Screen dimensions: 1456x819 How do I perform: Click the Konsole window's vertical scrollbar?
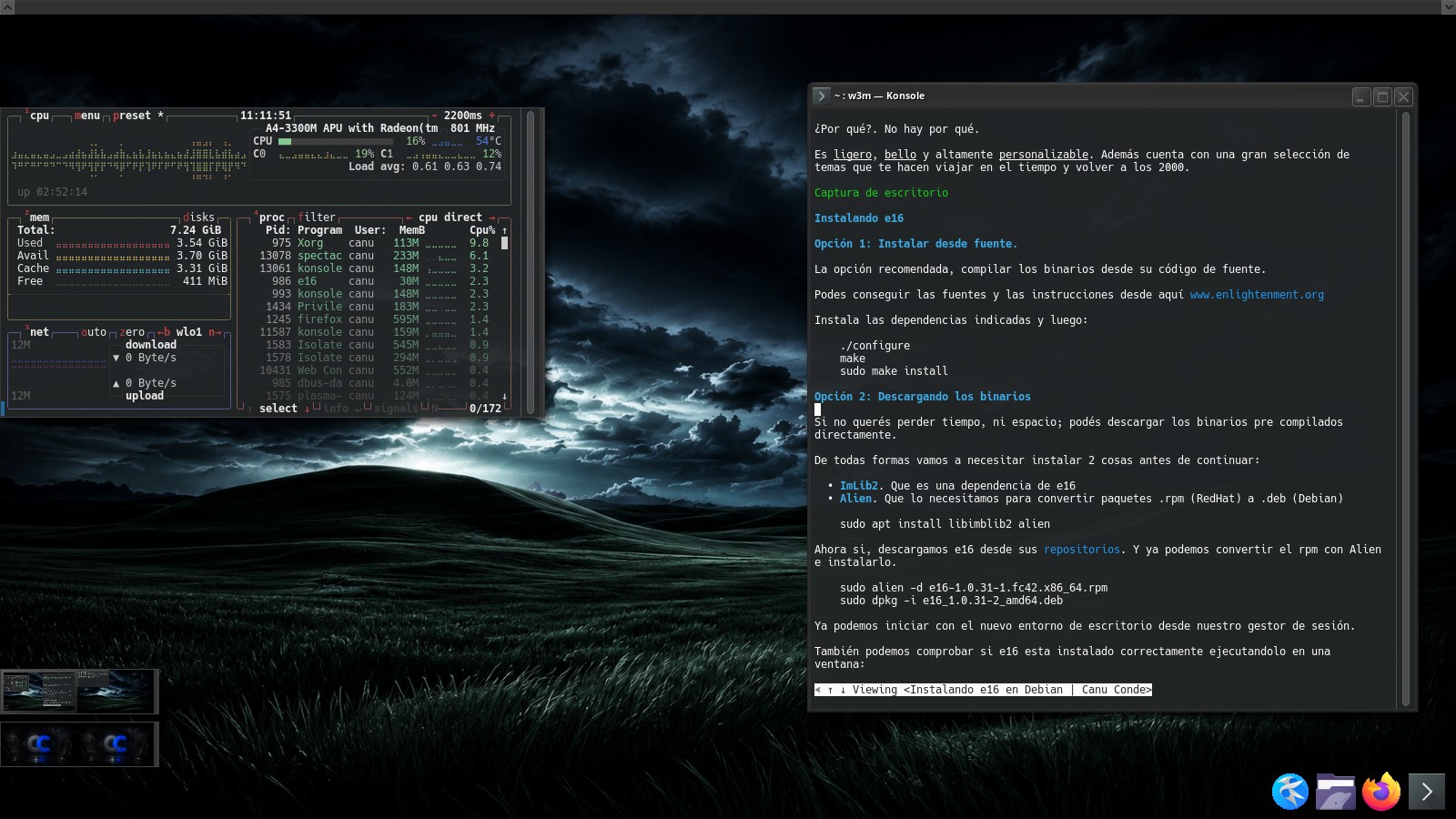pos(1406,407)
